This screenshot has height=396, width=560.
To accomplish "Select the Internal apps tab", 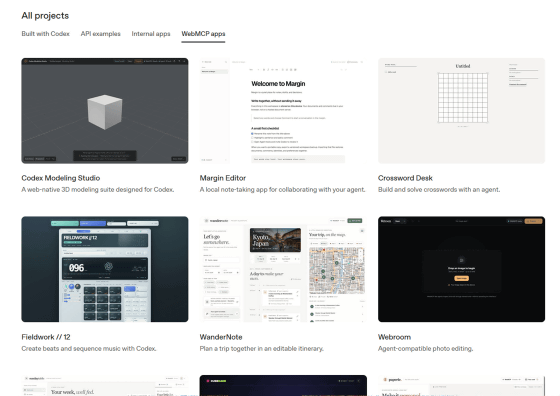I will point(151,34).
